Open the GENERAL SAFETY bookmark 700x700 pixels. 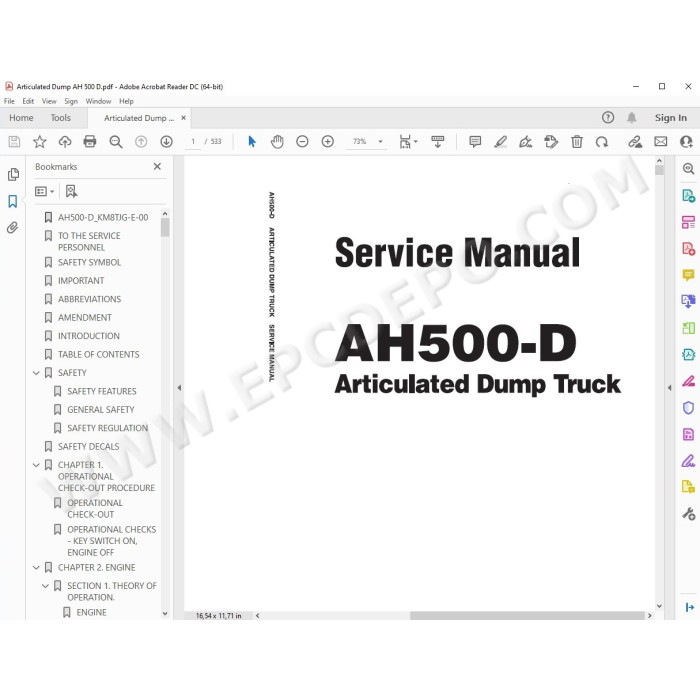coord(100,410)
